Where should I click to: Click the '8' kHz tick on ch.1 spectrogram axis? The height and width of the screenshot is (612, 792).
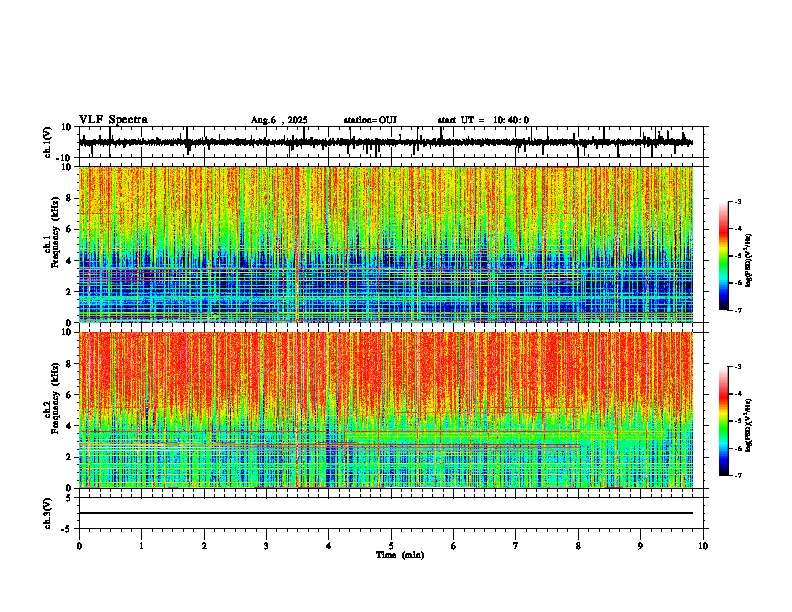point(70,198)
